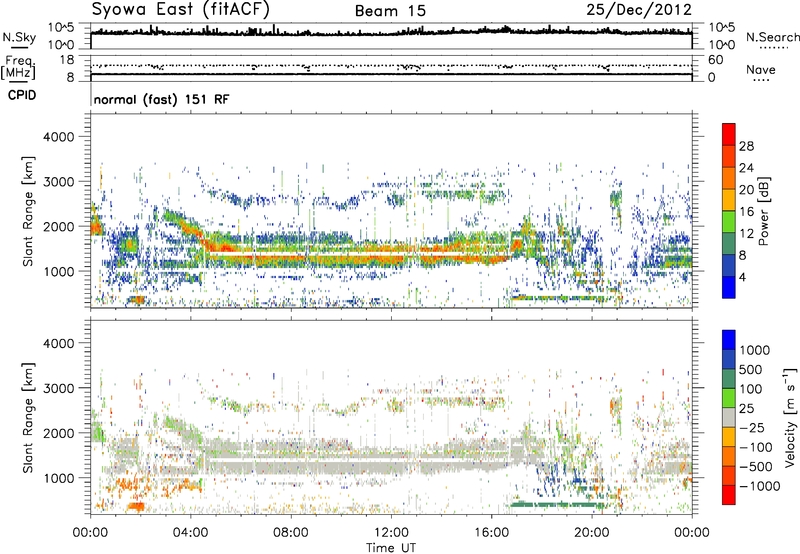Image resolution: width=800 pixels, height=554 pixels.
Task: Click the date '25/Dec/2012'
Action: pyautogui.click(x=639, y=9)
